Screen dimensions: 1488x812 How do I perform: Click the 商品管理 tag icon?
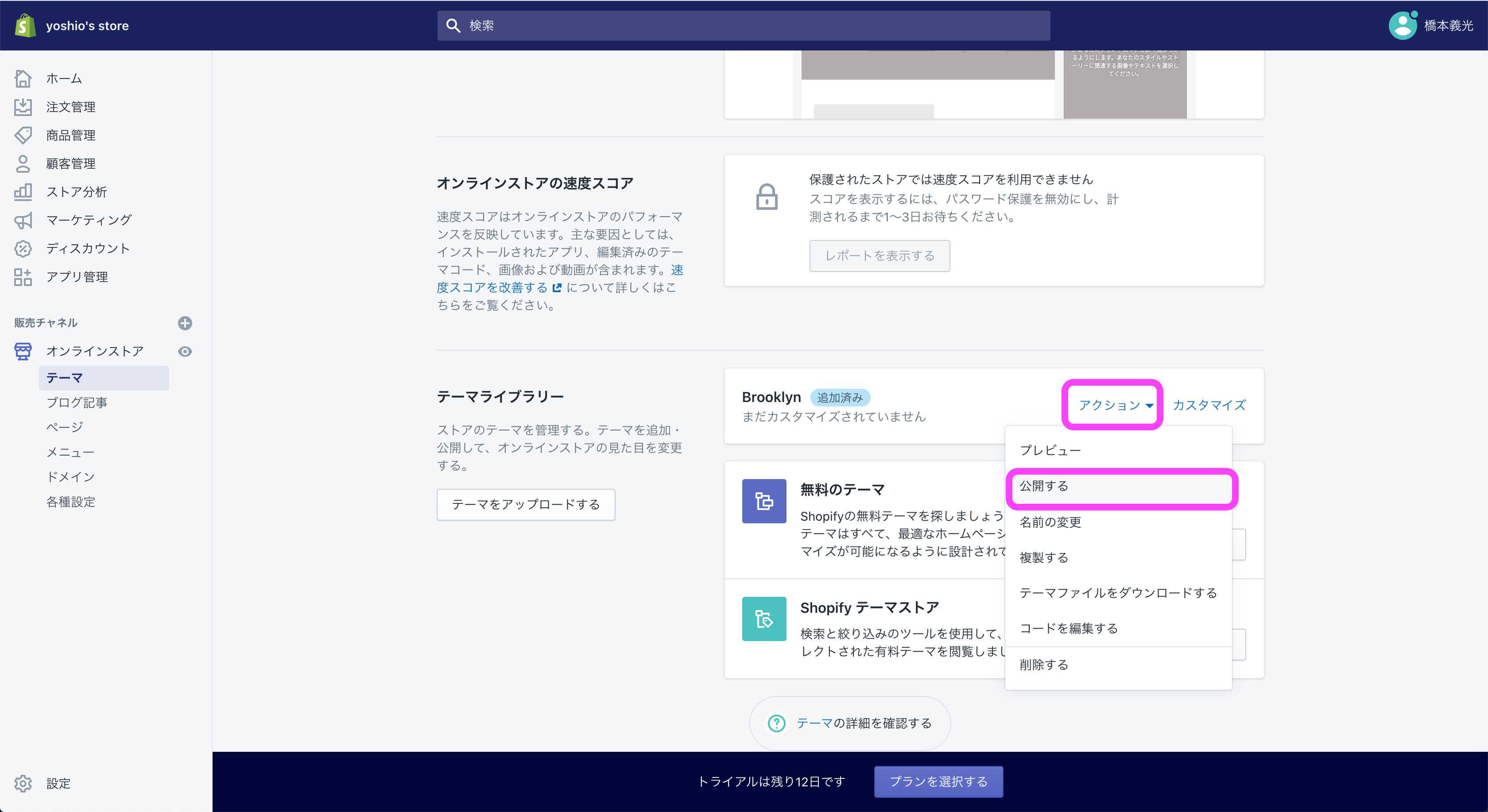[23, 135]
